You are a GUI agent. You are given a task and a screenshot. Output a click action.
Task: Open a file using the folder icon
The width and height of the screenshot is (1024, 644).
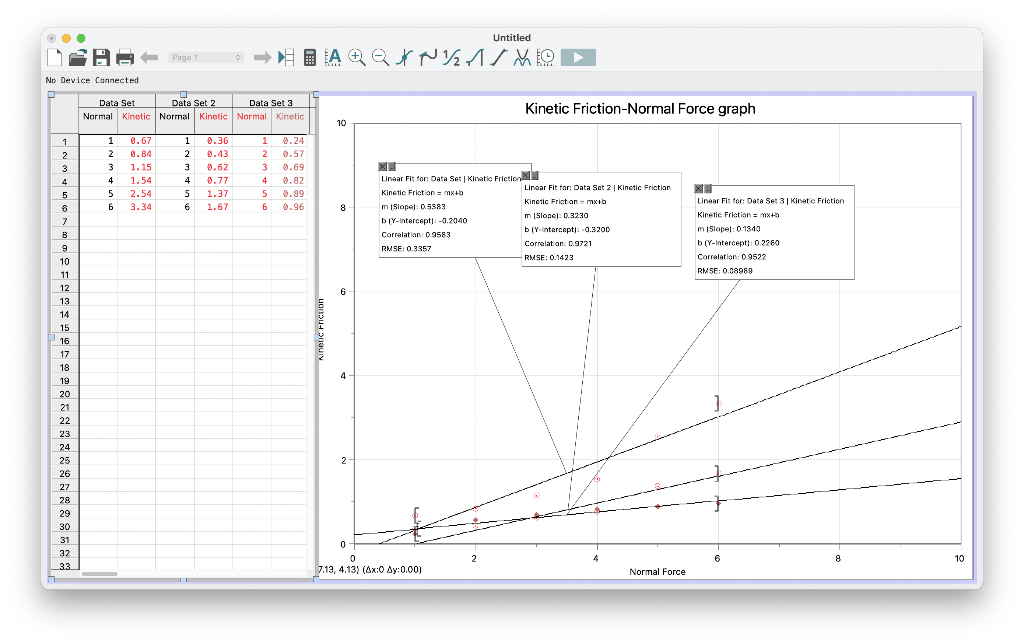(x=78, y=57)
